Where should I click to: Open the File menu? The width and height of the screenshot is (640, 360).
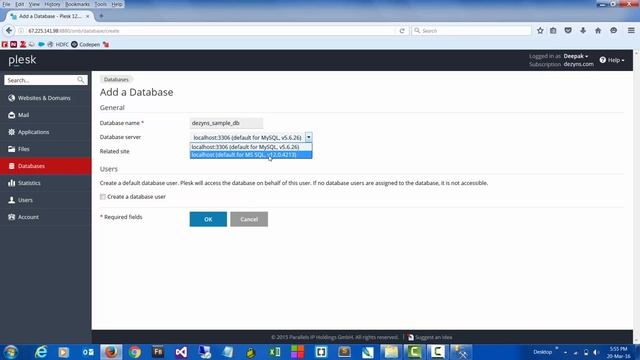click(x=7, y=4)
